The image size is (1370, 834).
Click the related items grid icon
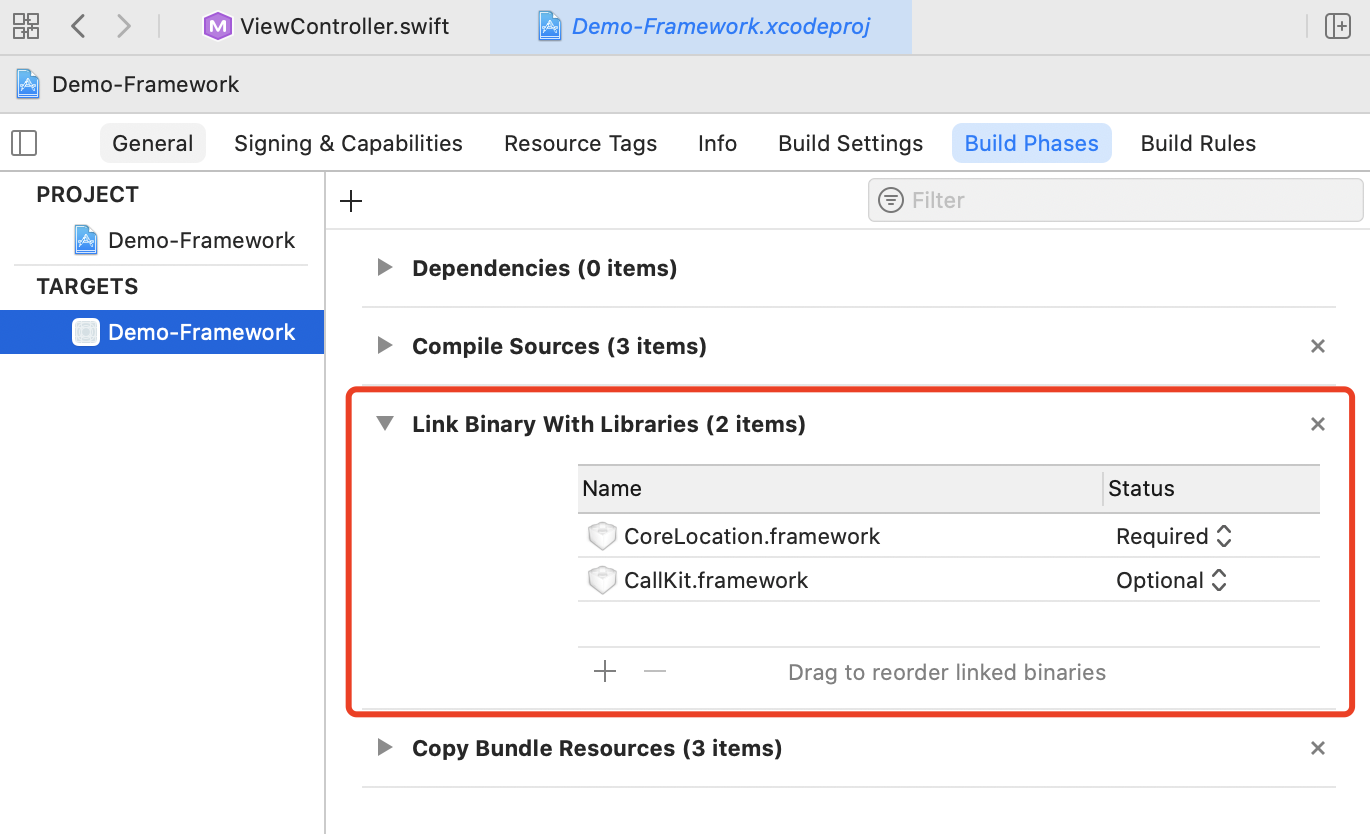point(26,26)
